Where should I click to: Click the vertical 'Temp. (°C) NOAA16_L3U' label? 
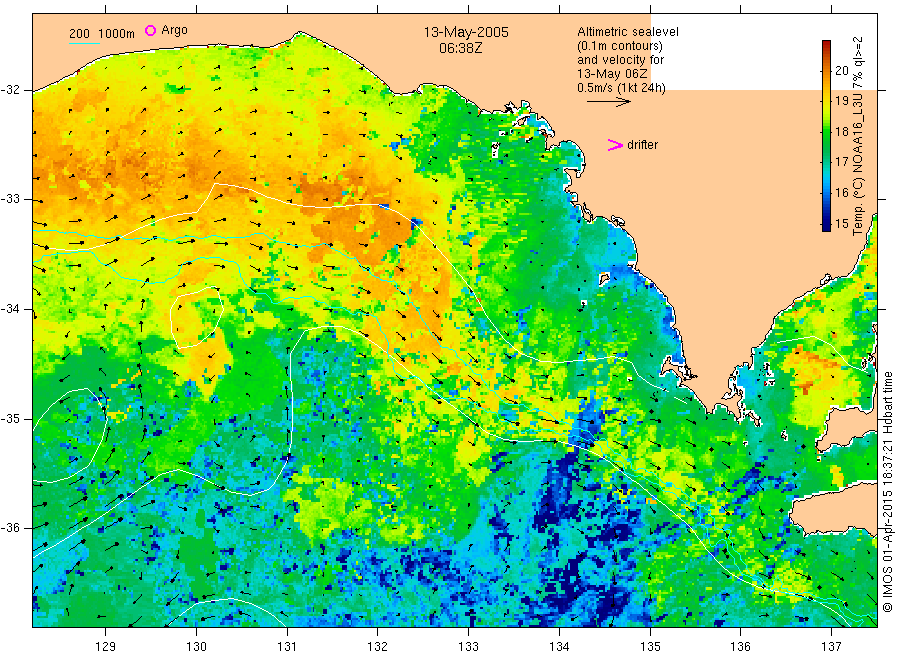pyautogui.click(x=858, y=137)
